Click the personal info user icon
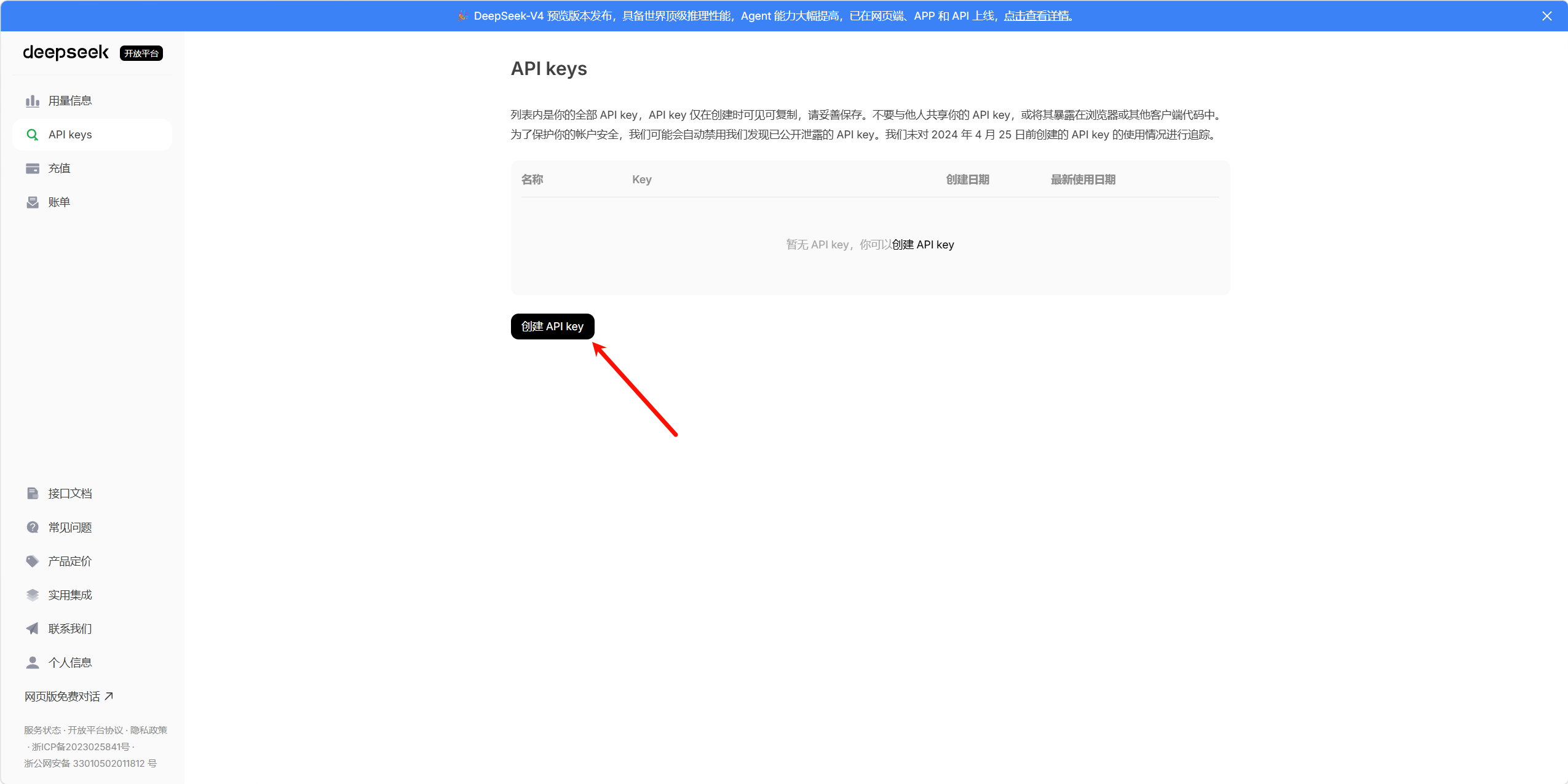 33,663
